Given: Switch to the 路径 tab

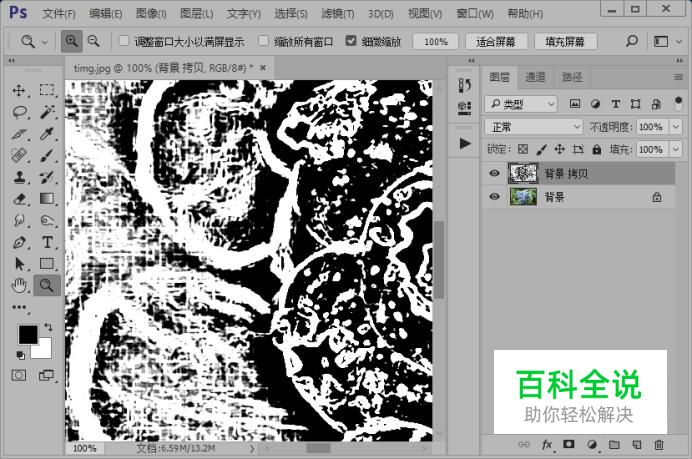Looking at the screenshot, I should (572, 77).
